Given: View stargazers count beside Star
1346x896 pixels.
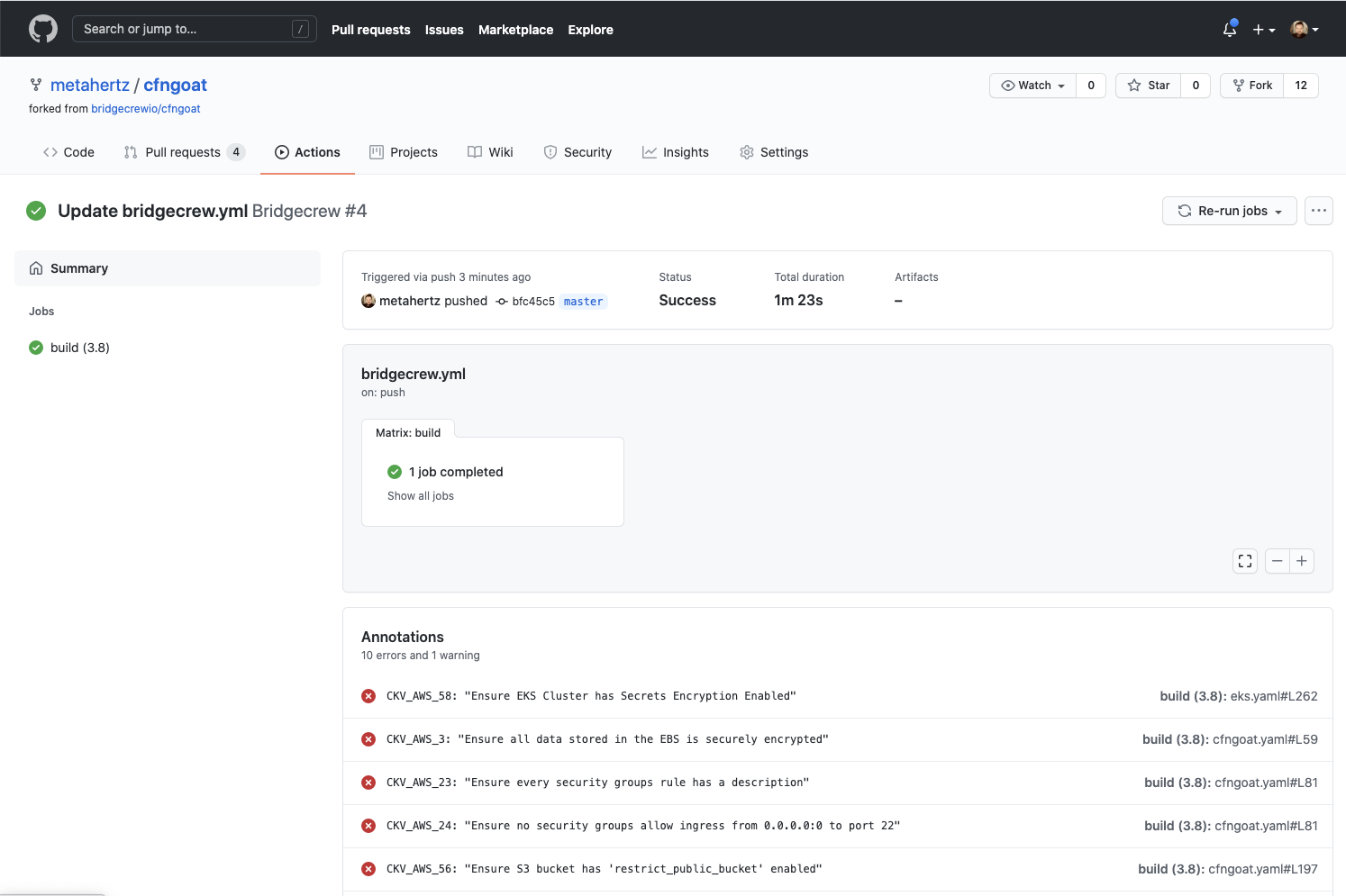Looking at the screenshot, I should point(1196,86).
